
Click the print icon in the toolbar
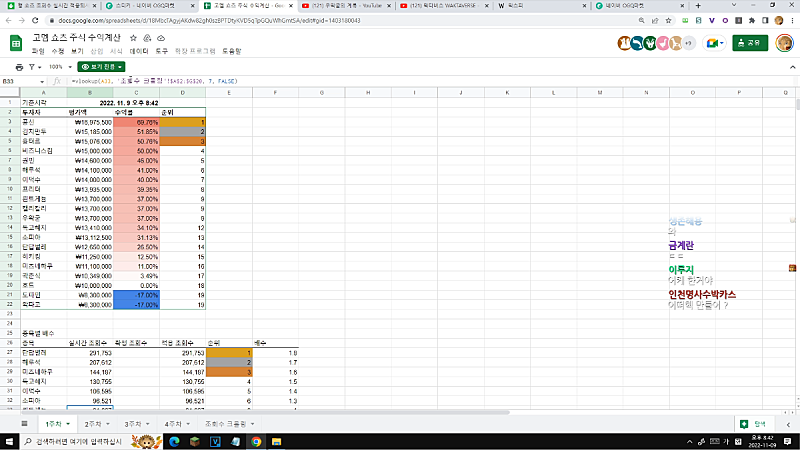click(x=19, y=67)
